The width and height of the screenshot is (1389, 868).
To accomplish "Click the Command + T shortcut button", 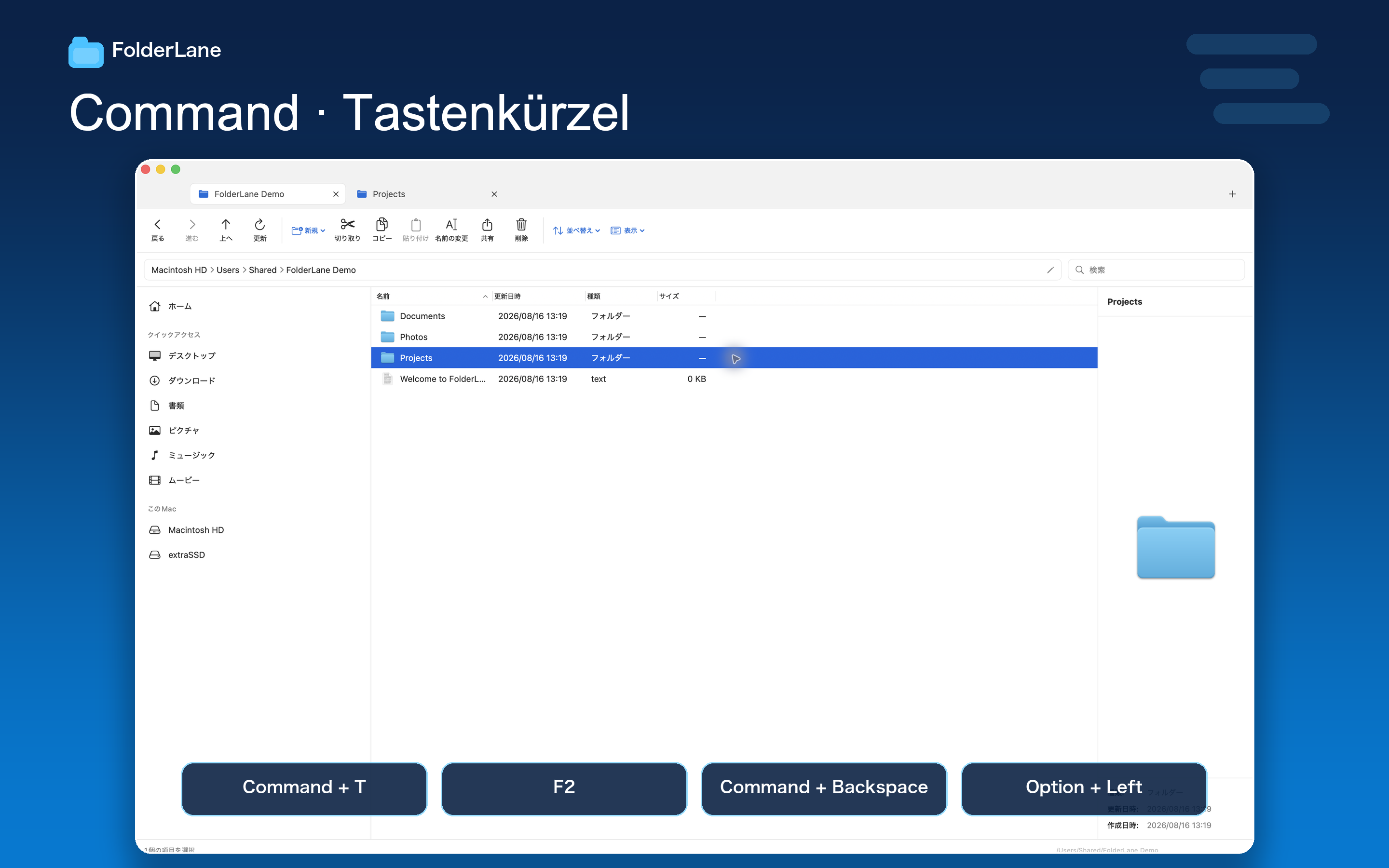I will (x=304, y=788).
